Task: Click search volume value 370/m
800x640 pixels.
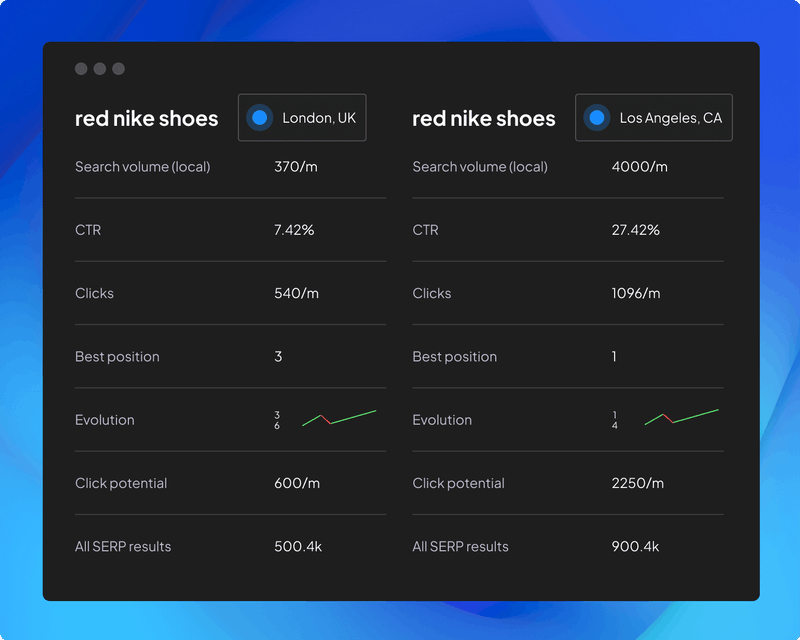Action: 296,167
